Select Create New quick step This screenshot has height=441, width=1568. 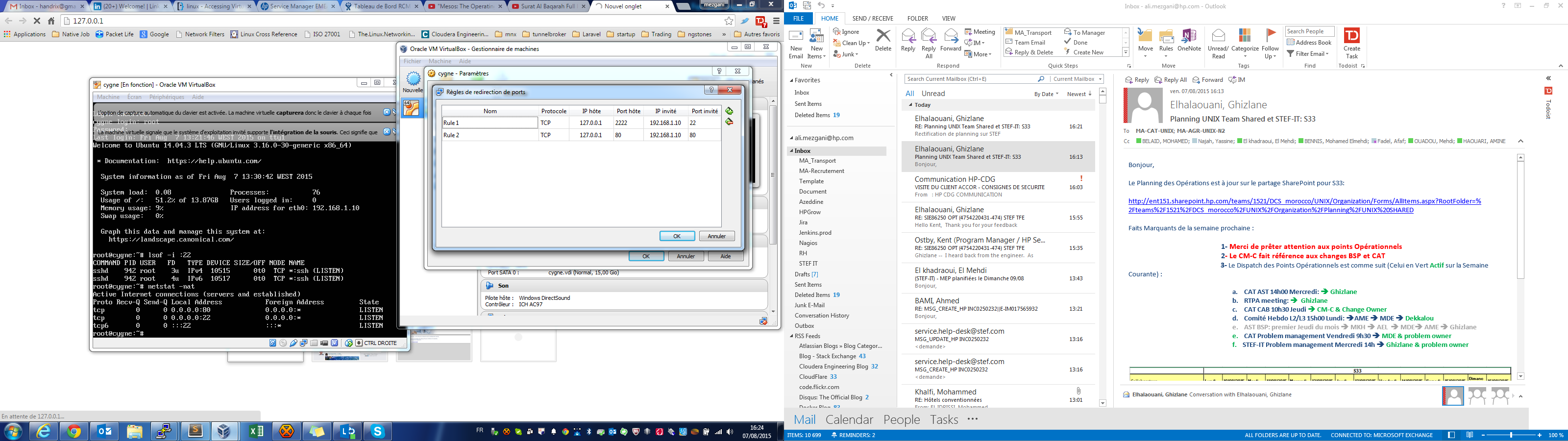pos(1084,52)
